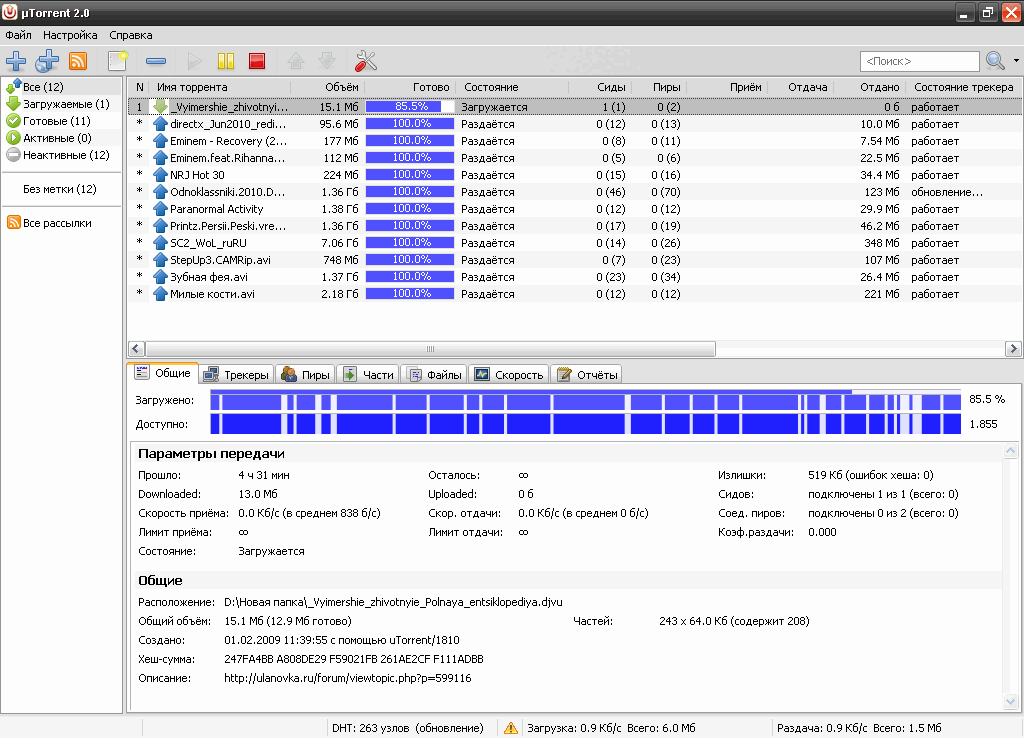The image size is (1024, 738).
Task: Select the Загружаемые (1) category in sidebar
Action: coord(65,104)
